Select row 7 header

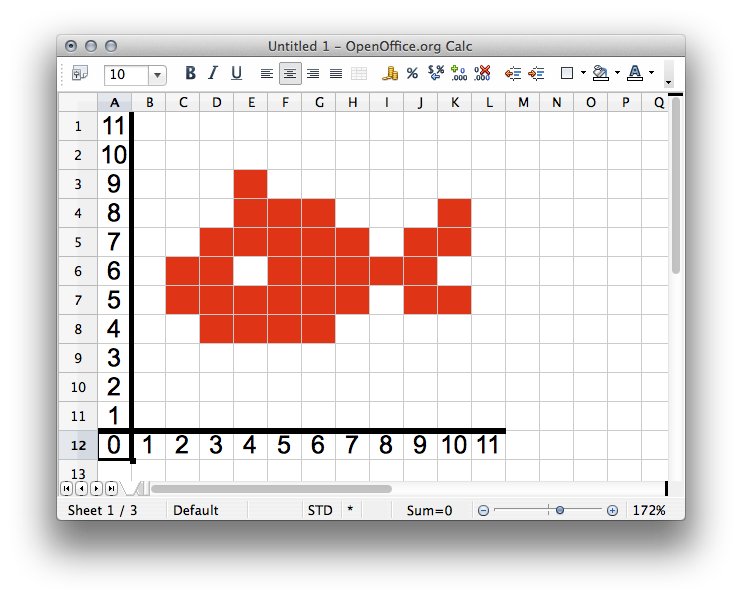(x=78, y=300)
